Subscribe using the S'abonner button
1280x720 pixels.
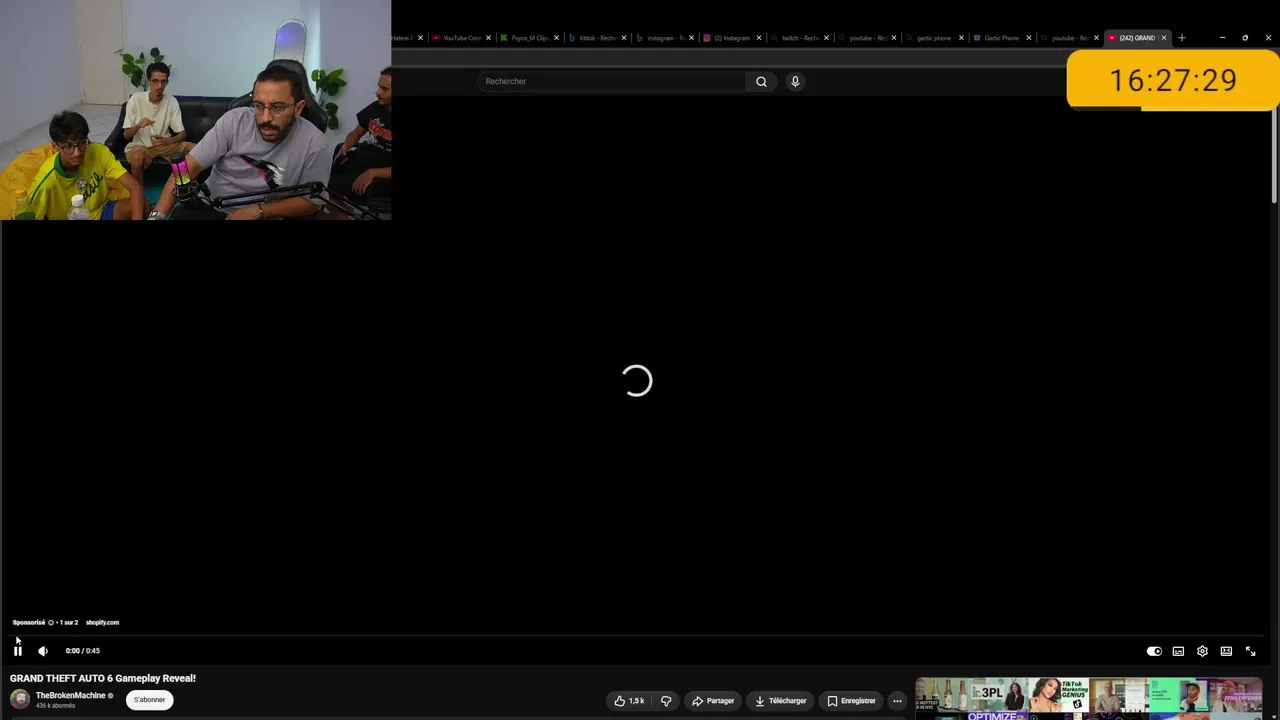coord(150,700)
